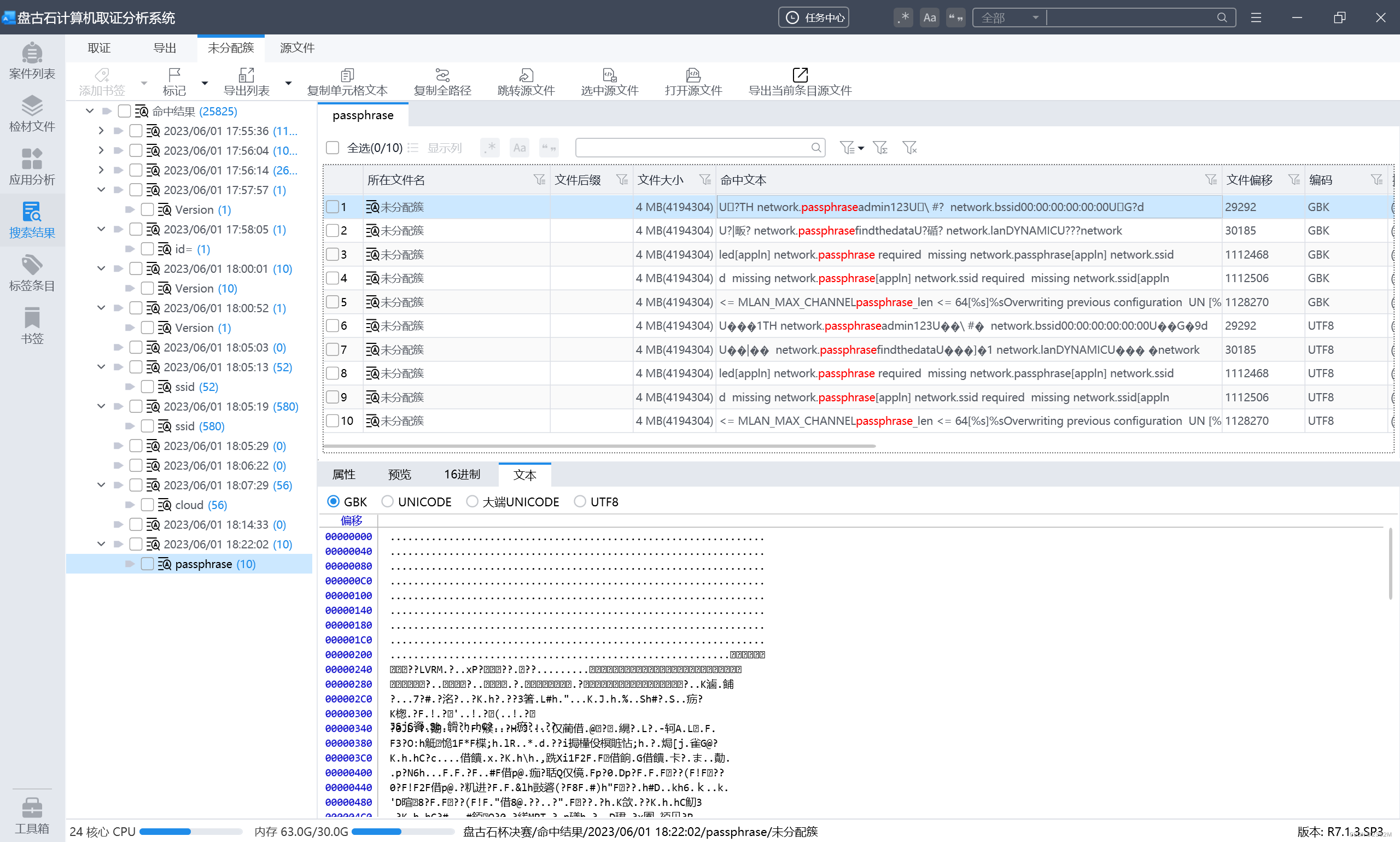Image resolution: width=1400 pixels, height=842 pixels.
Task: Switch to the 预览 tab
Action: pyautogui.click(x=400, y=475)
